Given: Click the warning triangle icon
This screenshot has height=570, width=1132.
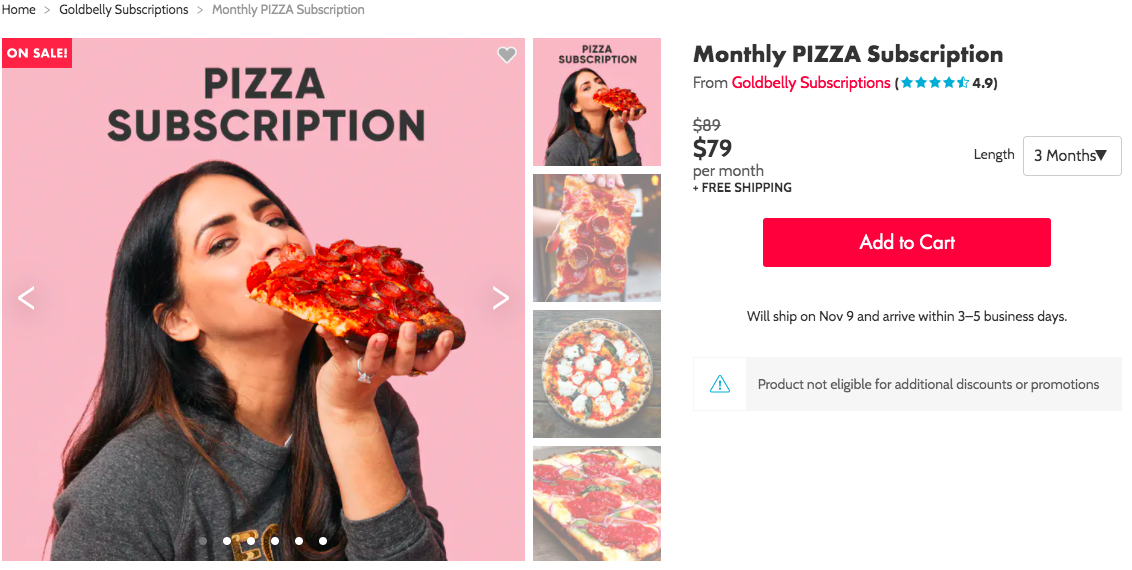Looking at the screenshot, I should coord(719,384).
